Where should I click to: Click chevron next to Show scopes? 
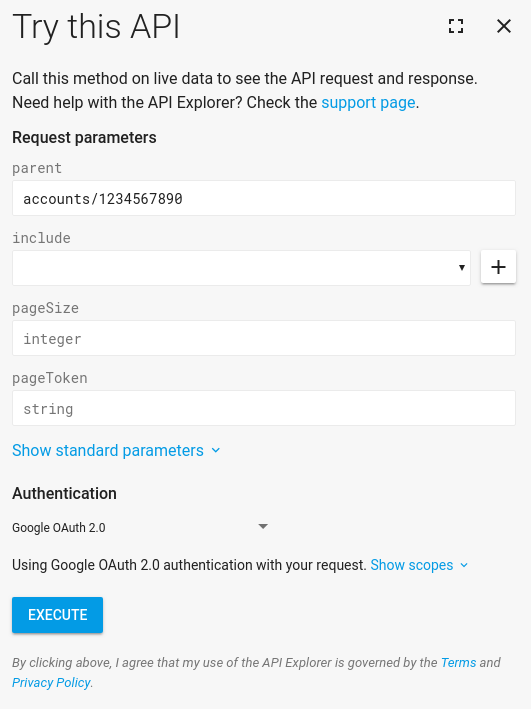464,565
